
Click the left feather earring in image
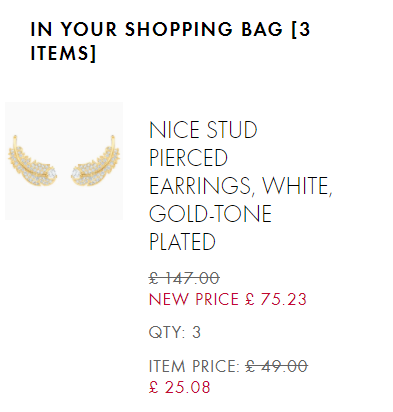[x=32, y=160]
